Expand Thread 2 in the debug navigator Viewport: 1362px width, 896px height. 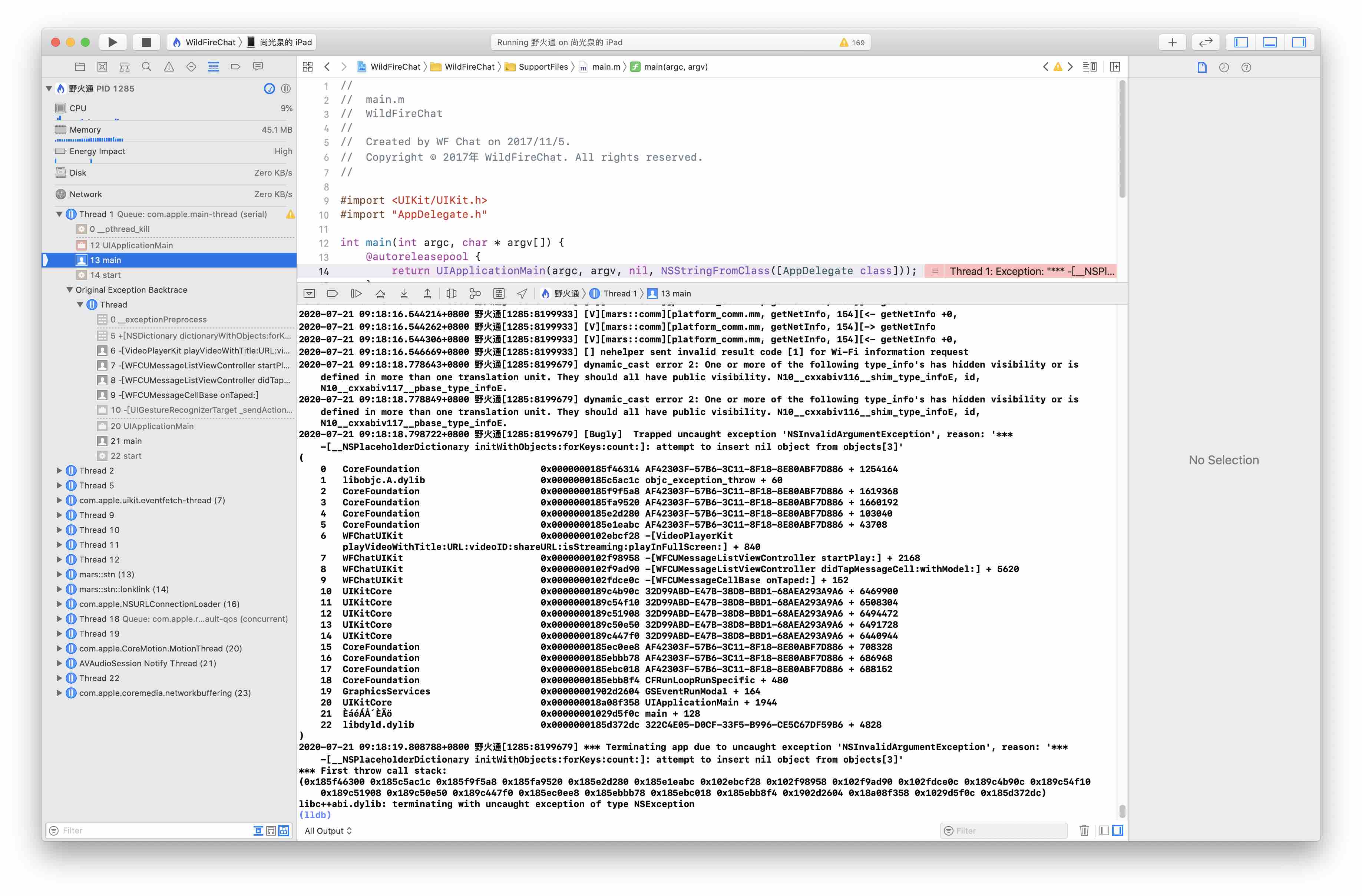(60, 470)
